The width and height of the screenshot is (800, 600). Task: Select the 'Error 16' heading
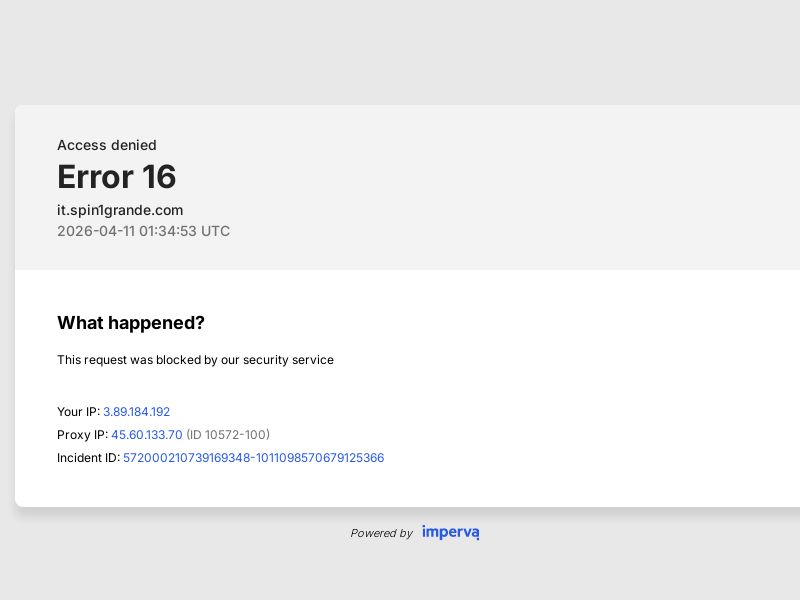click(x=116, y=178)
